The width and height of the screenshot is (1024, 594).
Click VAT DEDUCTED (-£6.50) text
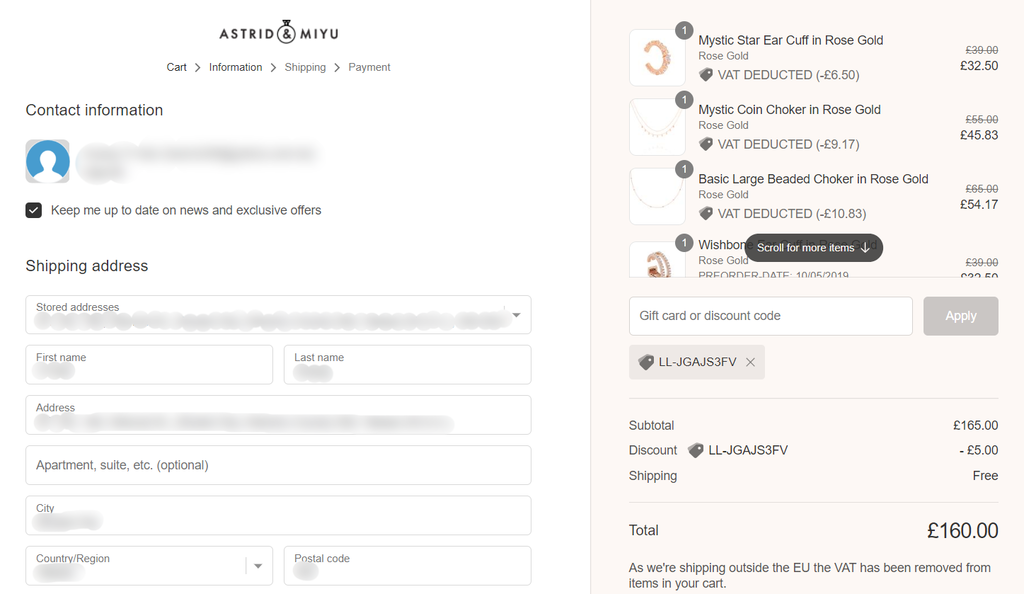click(x=788, y=75)
